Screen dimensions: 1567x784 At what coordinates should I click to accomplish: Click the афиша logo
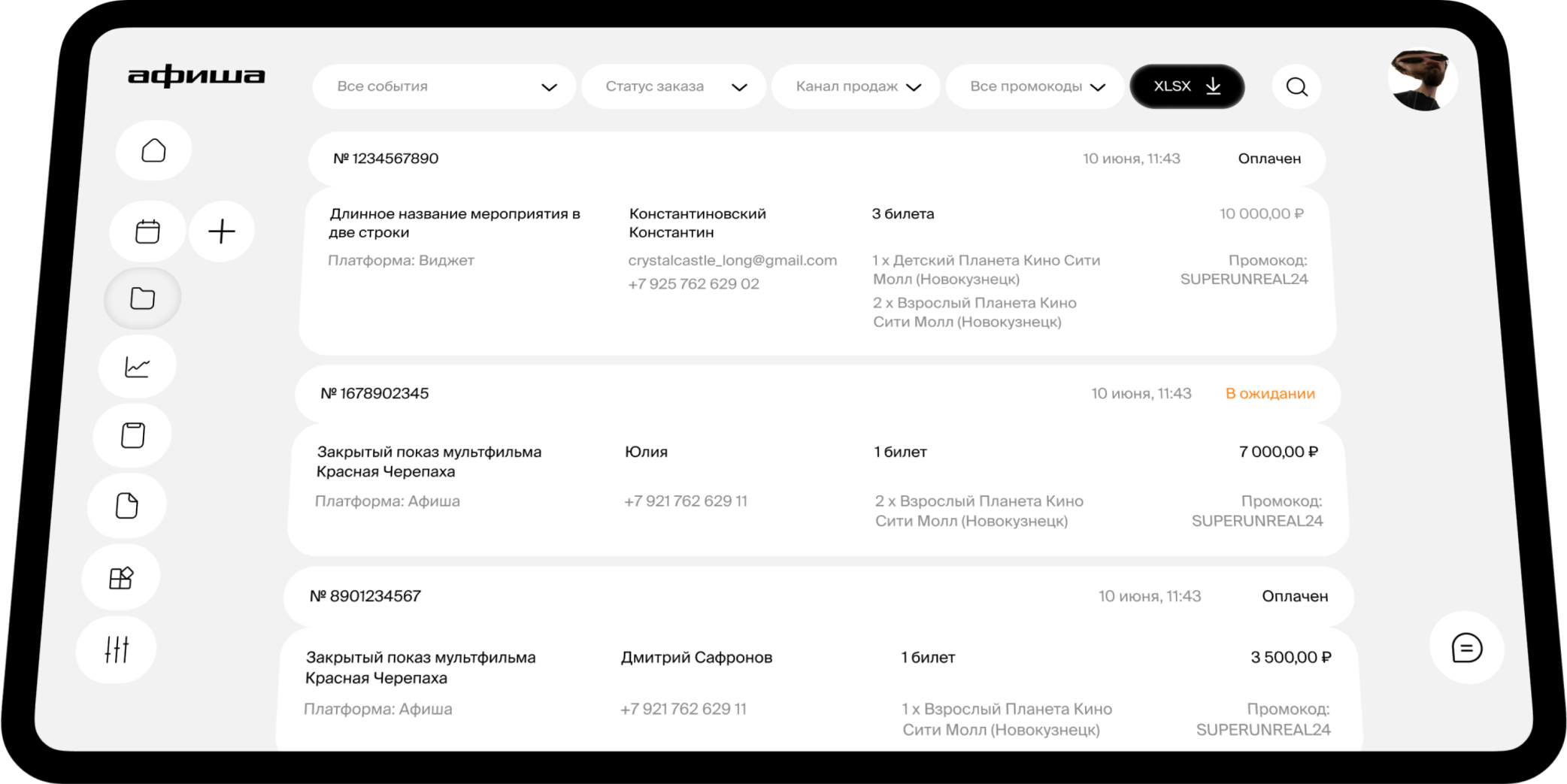[x=196, y=76]
